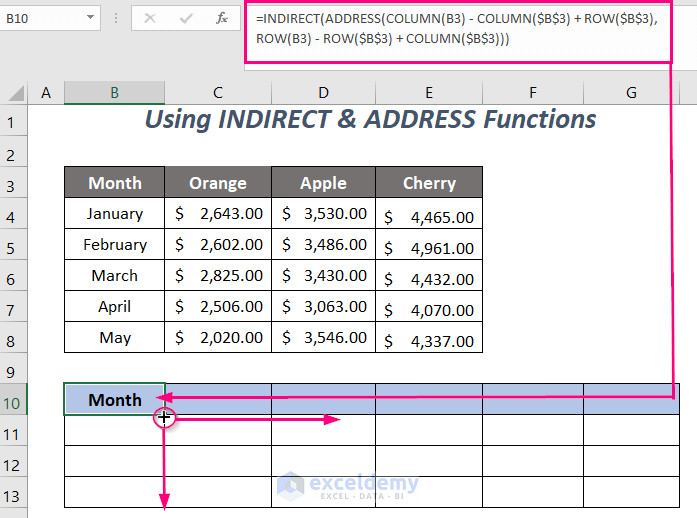
Task: Click the Select All corner triangle
Action: (x=15, y=93)
